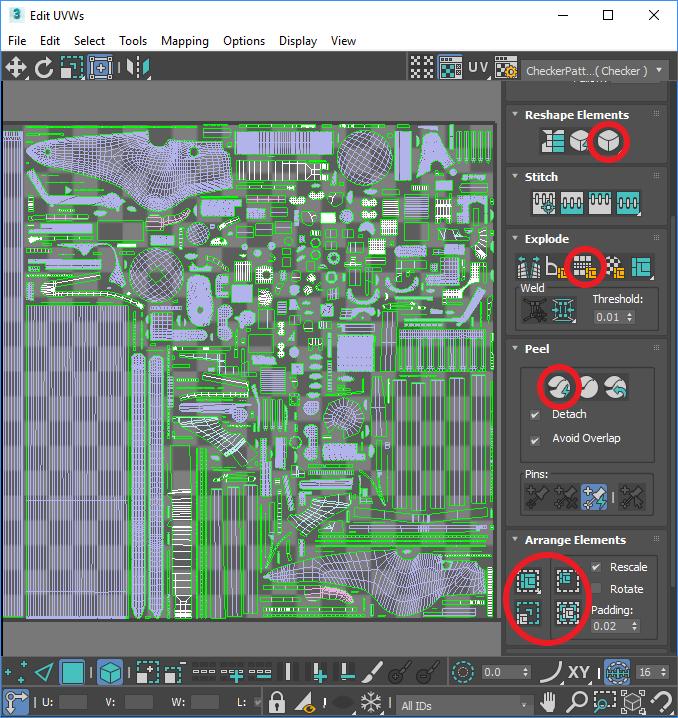Screen dimensions: 678x718
Task: Open the CheckerPatt (Checker) texture dropdown
Action: click(x=593, y=71)
